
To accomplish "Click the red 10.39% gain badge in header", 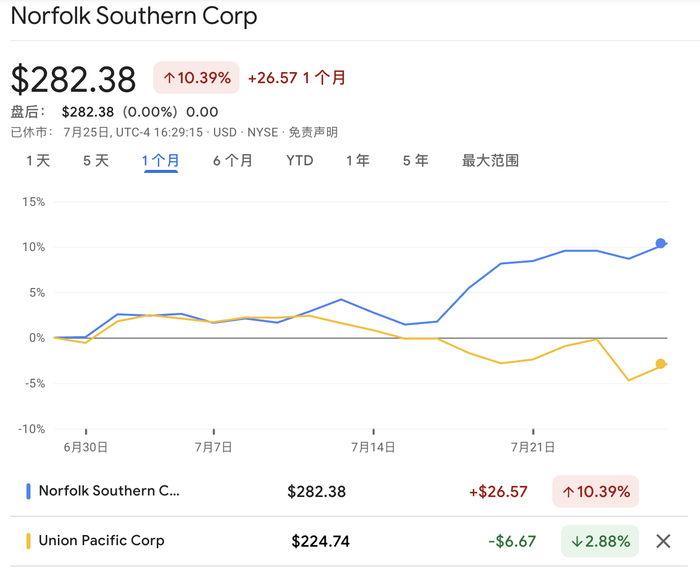I will (x=195, y=78).
